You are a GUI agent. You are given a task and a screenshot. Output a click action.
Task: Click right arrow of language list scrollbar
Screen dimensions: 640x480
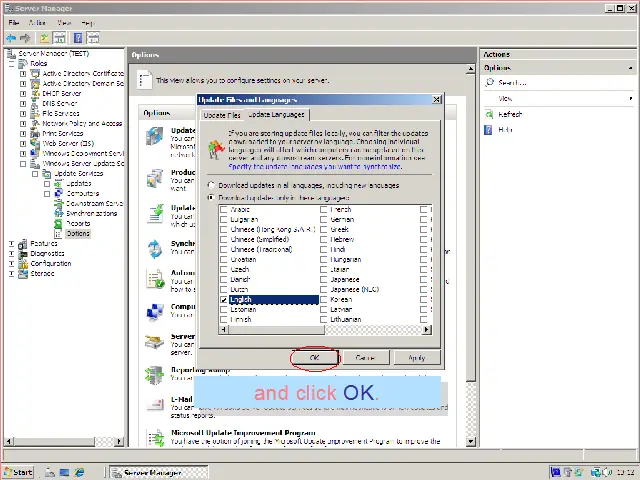point(427,329)
